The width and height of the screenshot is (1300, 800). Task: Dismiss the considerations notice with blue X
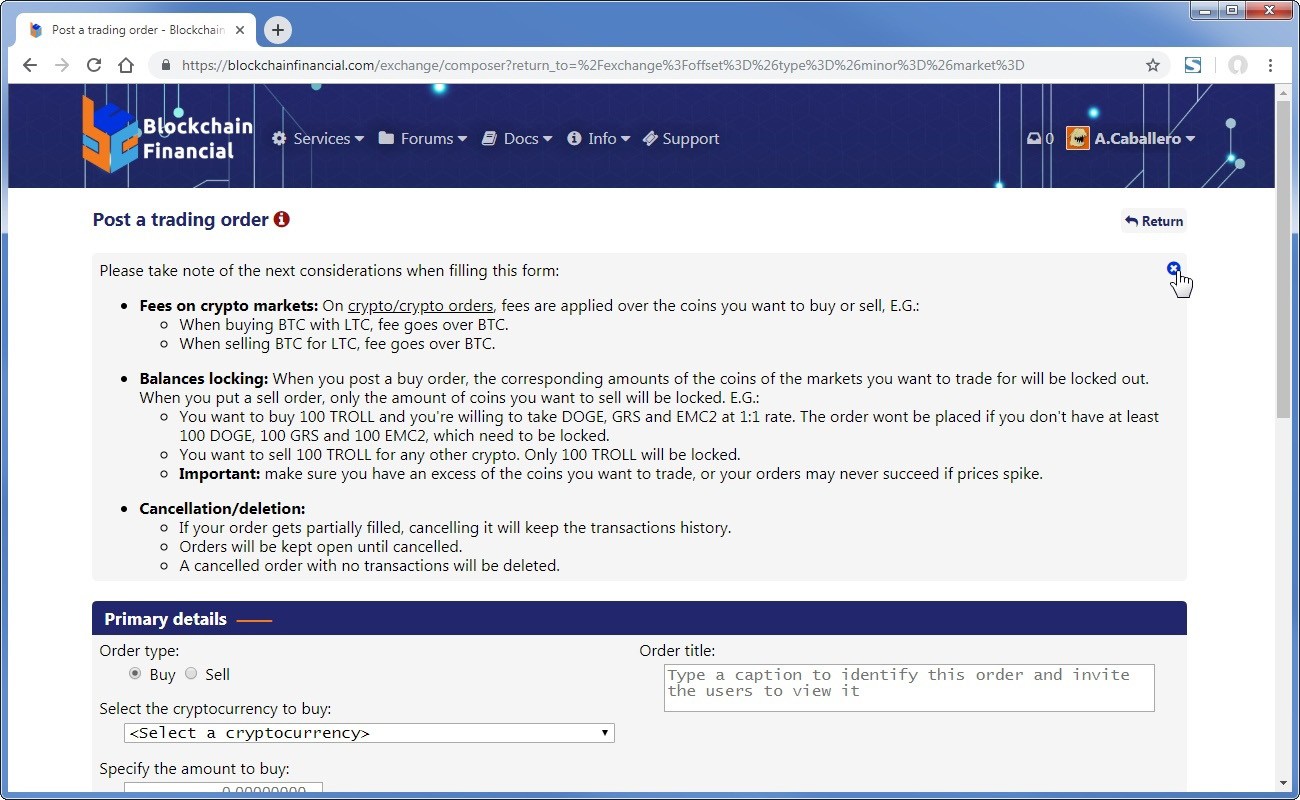coord(1173,268)
